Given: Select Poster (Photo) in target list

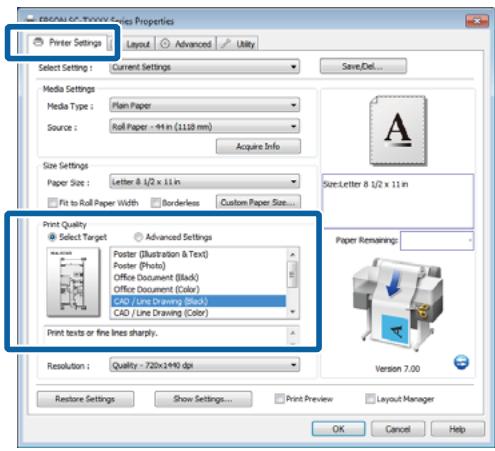Looking at the screenshot, I should point(198,266).
